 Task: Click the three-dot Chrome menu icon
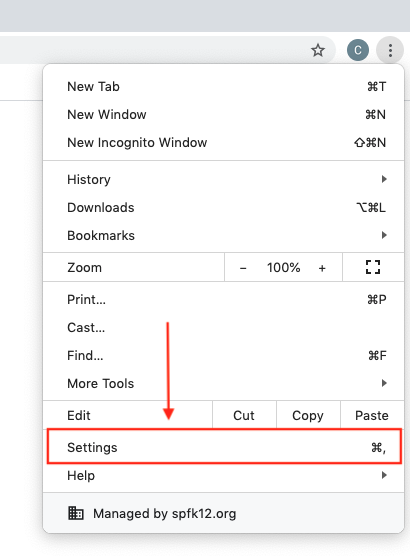[x=390, y=50]
